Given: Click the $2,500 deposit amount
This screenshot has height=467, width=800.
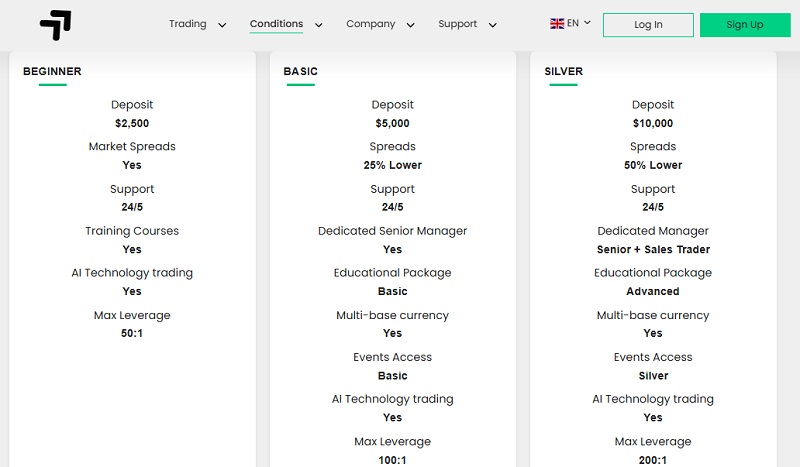Looking at the screenshot, I should [x=132, y=123].
